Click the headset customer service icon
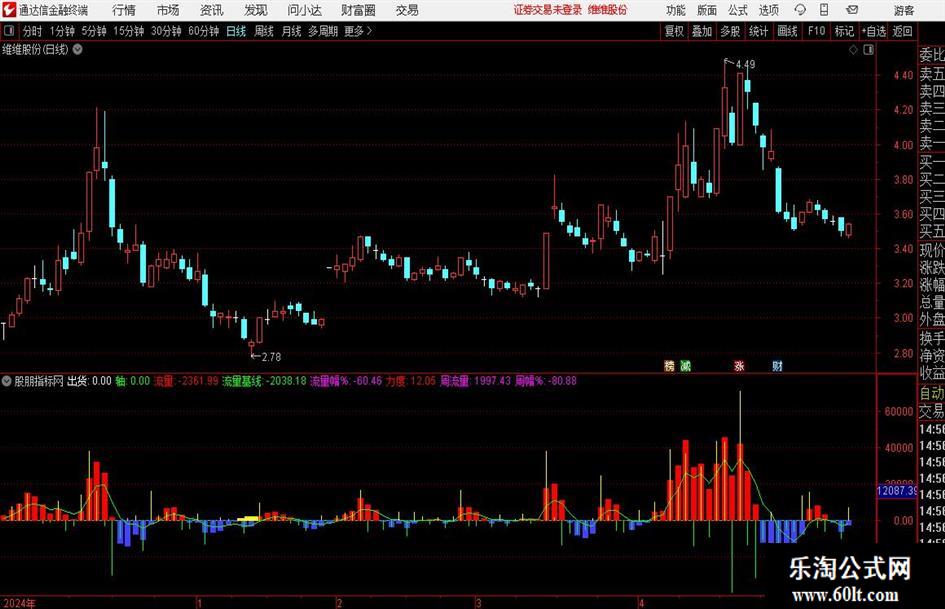 [800, 10]
